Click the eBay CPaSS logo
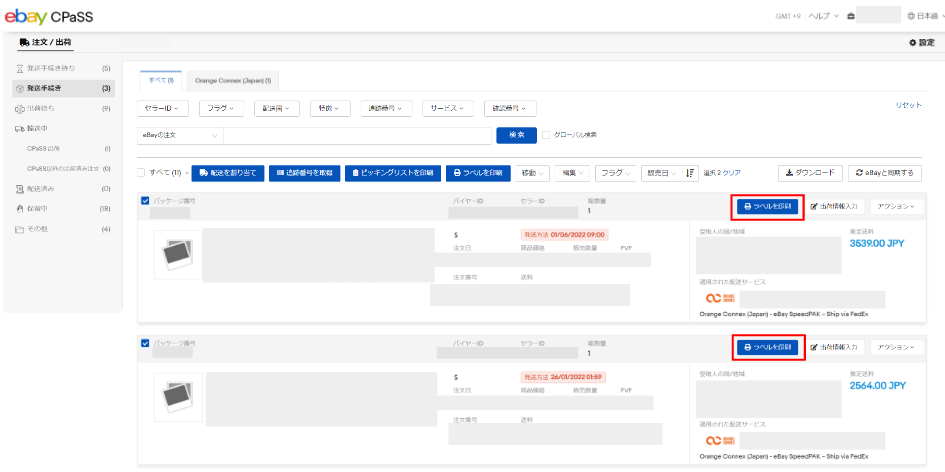 60,17
